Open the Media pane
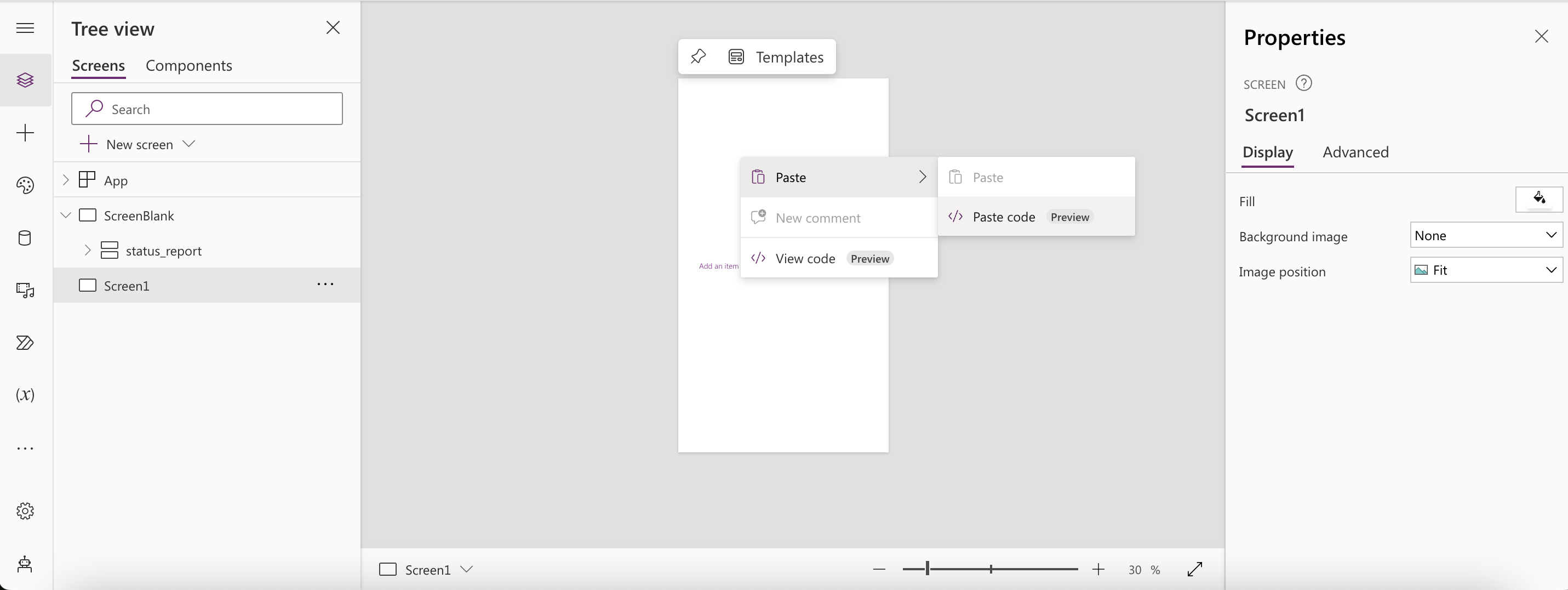The width and height of the screenshot is (1568, 590). coord(25,291)
